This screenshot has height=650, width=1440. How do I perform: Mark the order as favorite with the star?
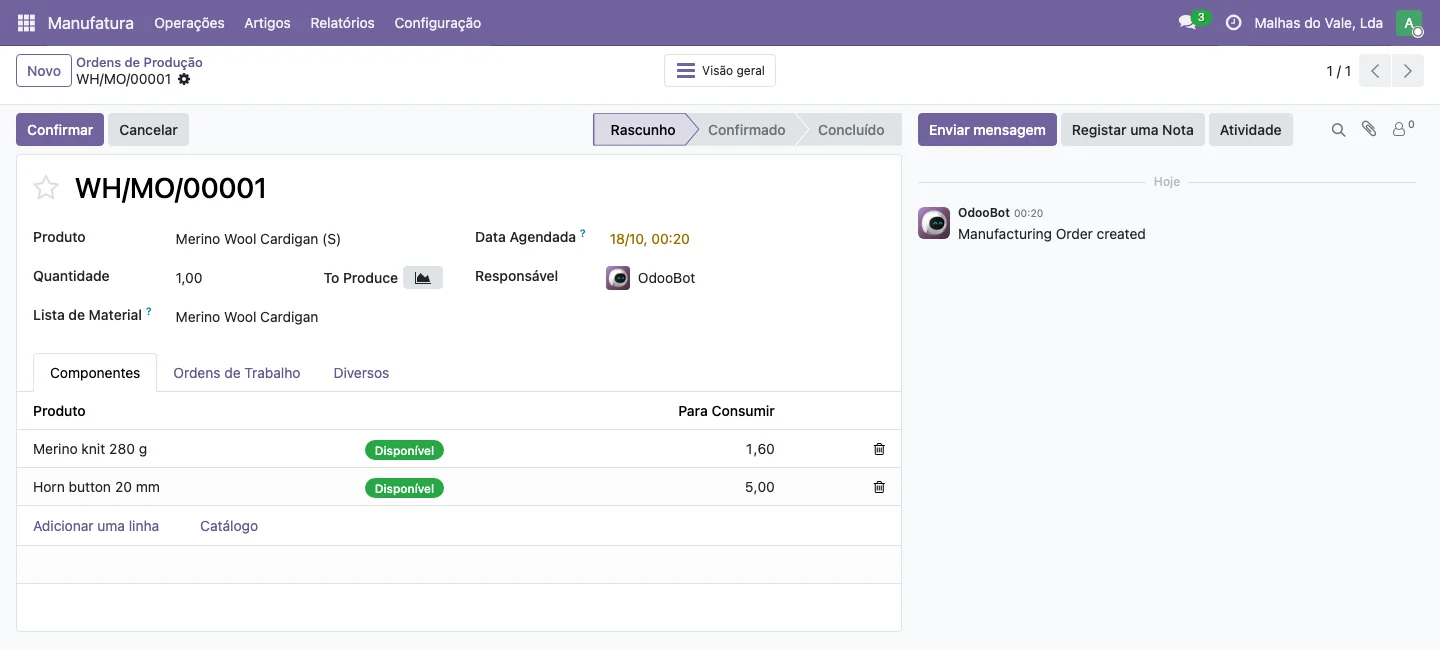(46, 188)
